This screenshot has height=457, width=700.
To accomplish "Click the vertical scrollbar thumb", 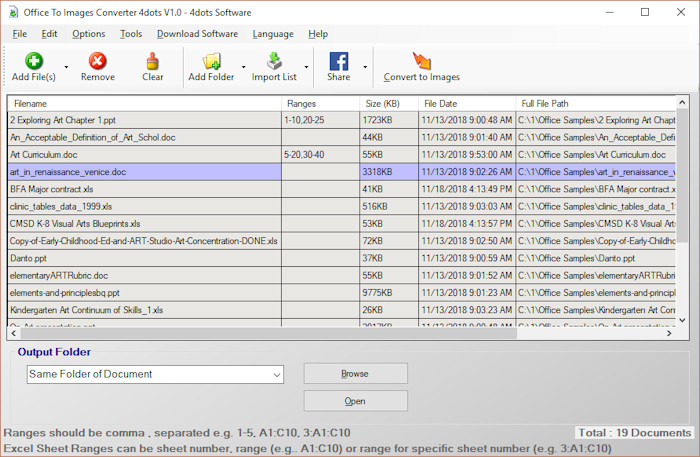I will pos(682,175).
